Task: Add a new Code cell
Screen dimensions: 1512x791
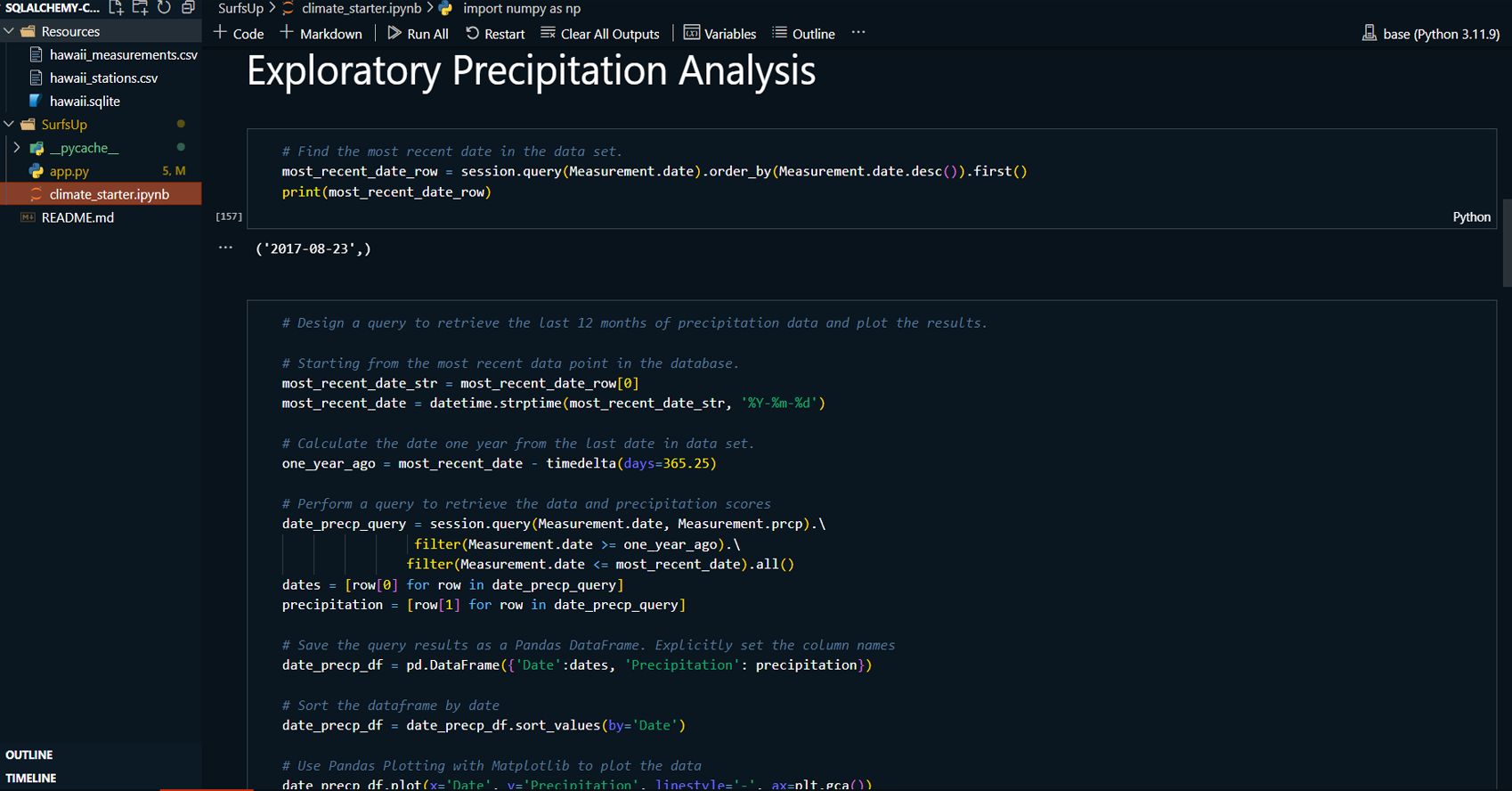Action: point(239,34)
